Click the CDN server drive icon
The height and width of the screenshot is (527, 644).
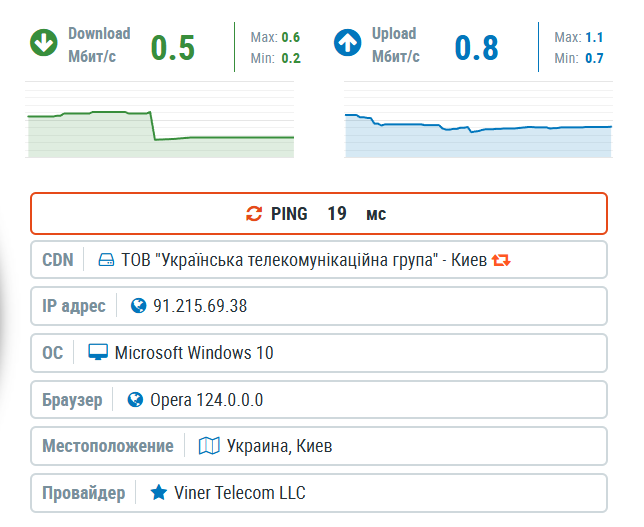[x=106, y=260]
